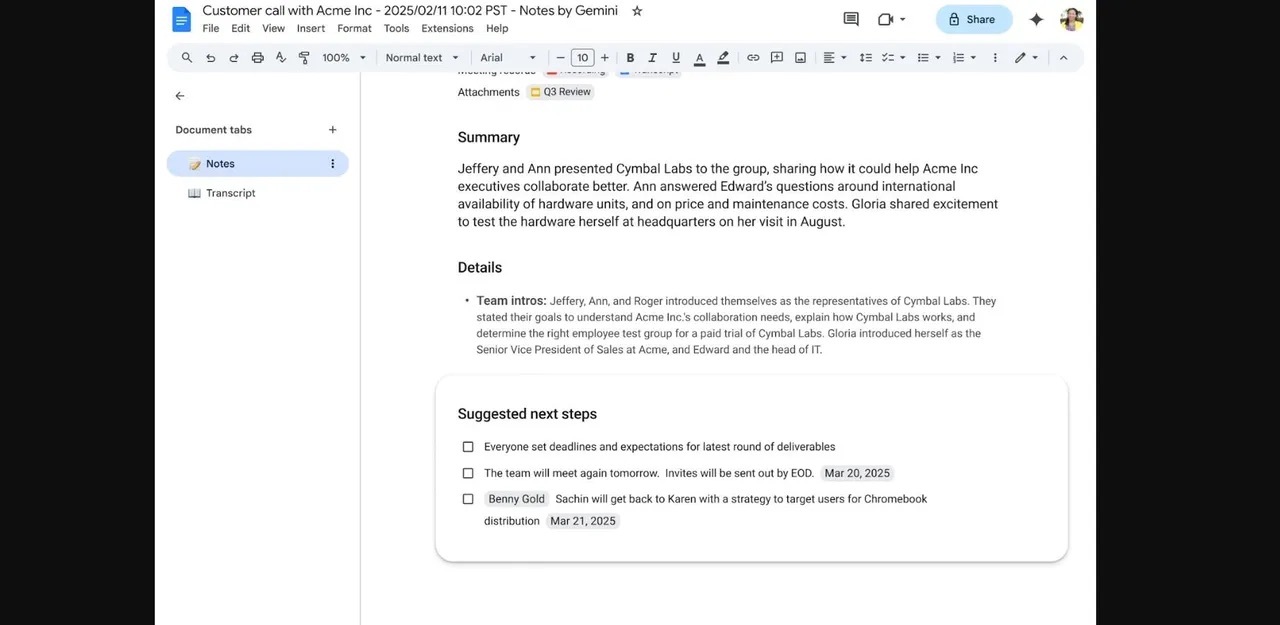Click the document title text
Screen dimensions: 1280x625
pos(410,10)
